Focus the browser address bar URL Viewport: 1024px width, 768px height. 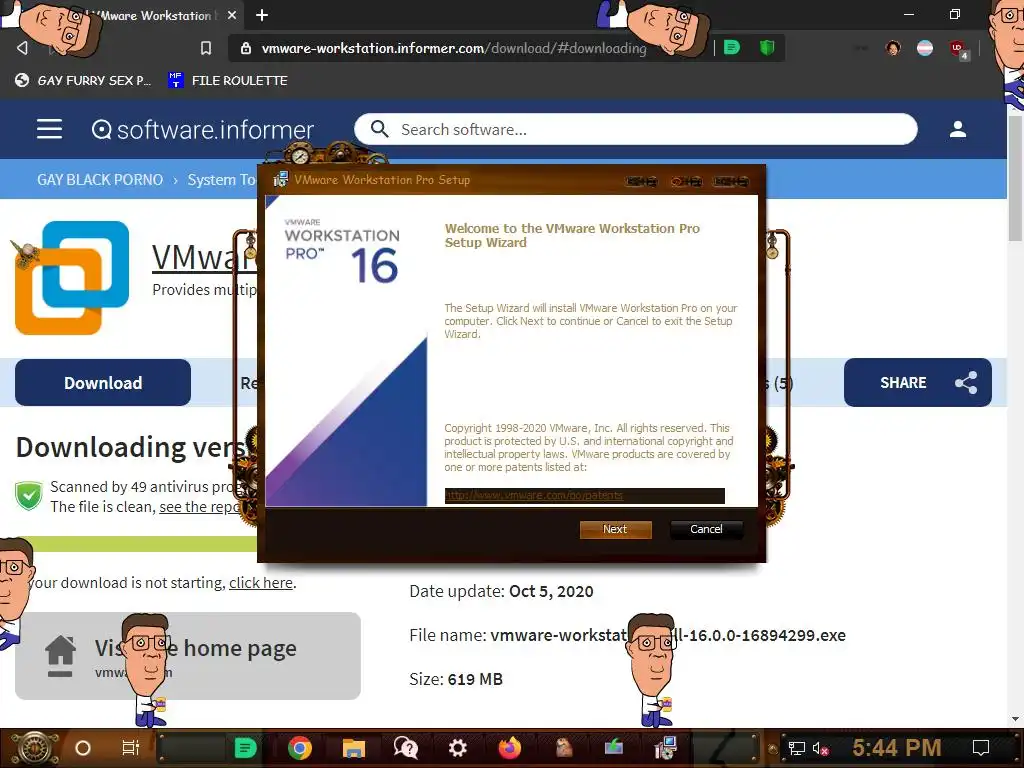coord(454,48)
